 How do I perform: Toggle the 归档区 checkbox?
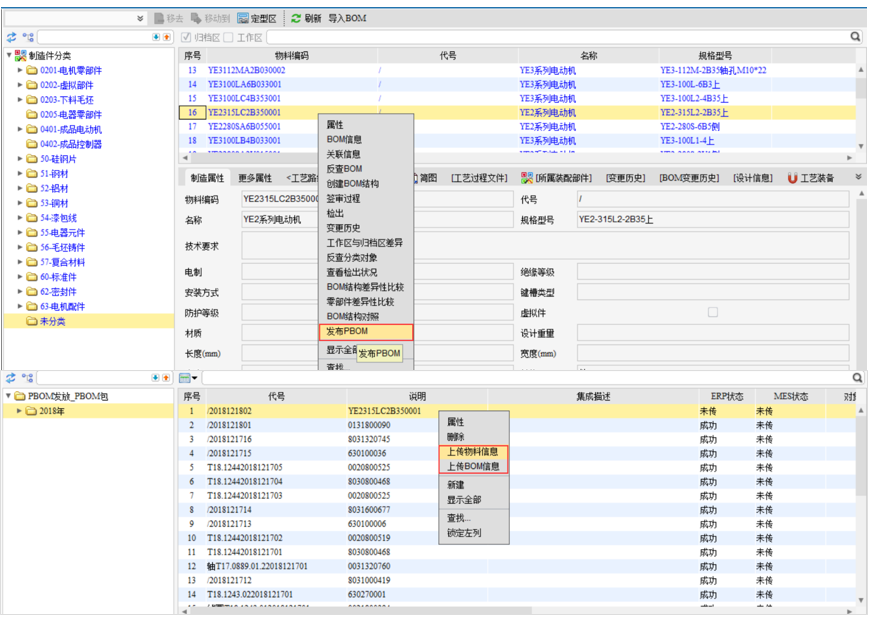click(186, 37)
